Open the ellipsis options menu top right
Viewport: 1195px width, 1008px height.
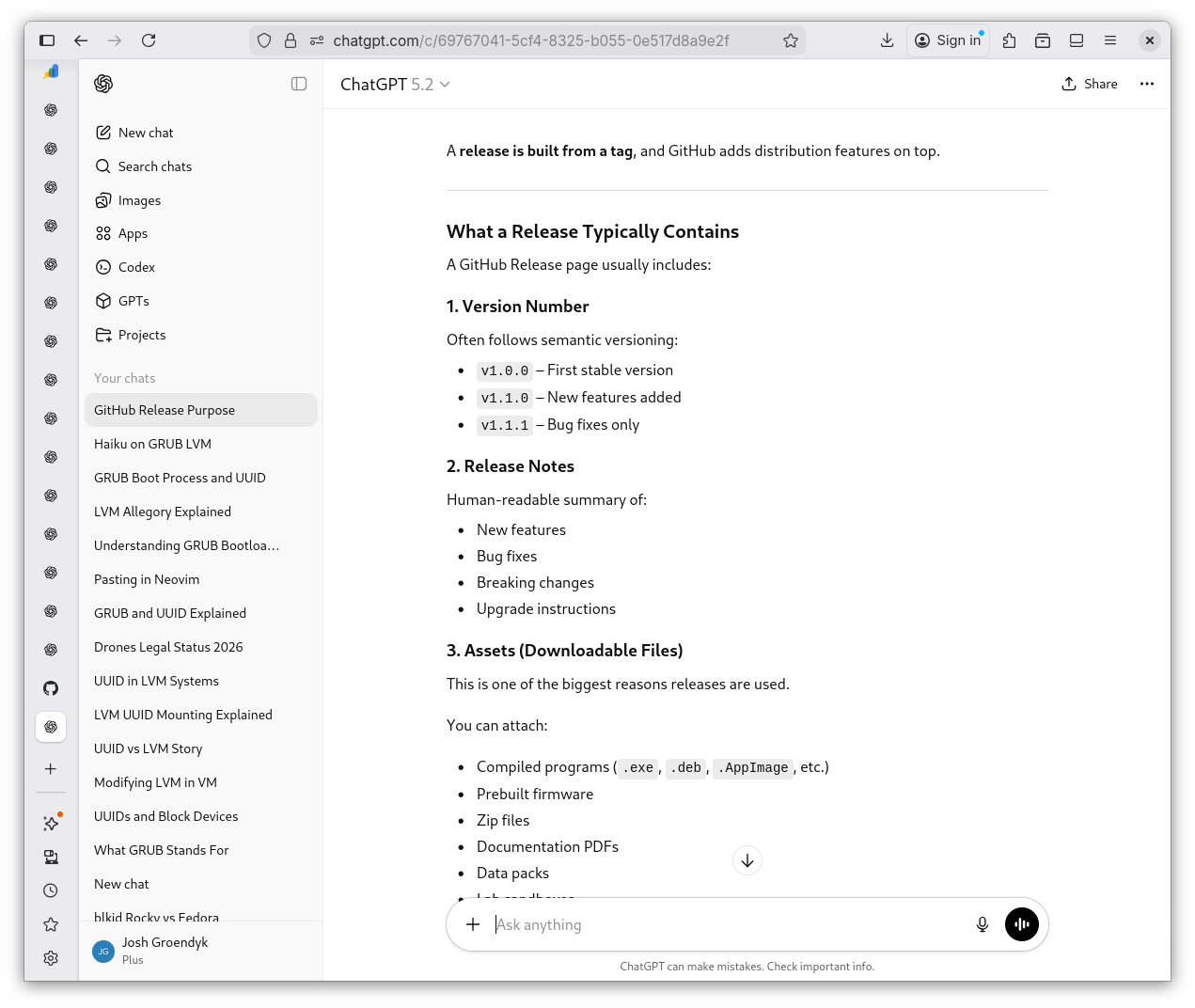1147,84
